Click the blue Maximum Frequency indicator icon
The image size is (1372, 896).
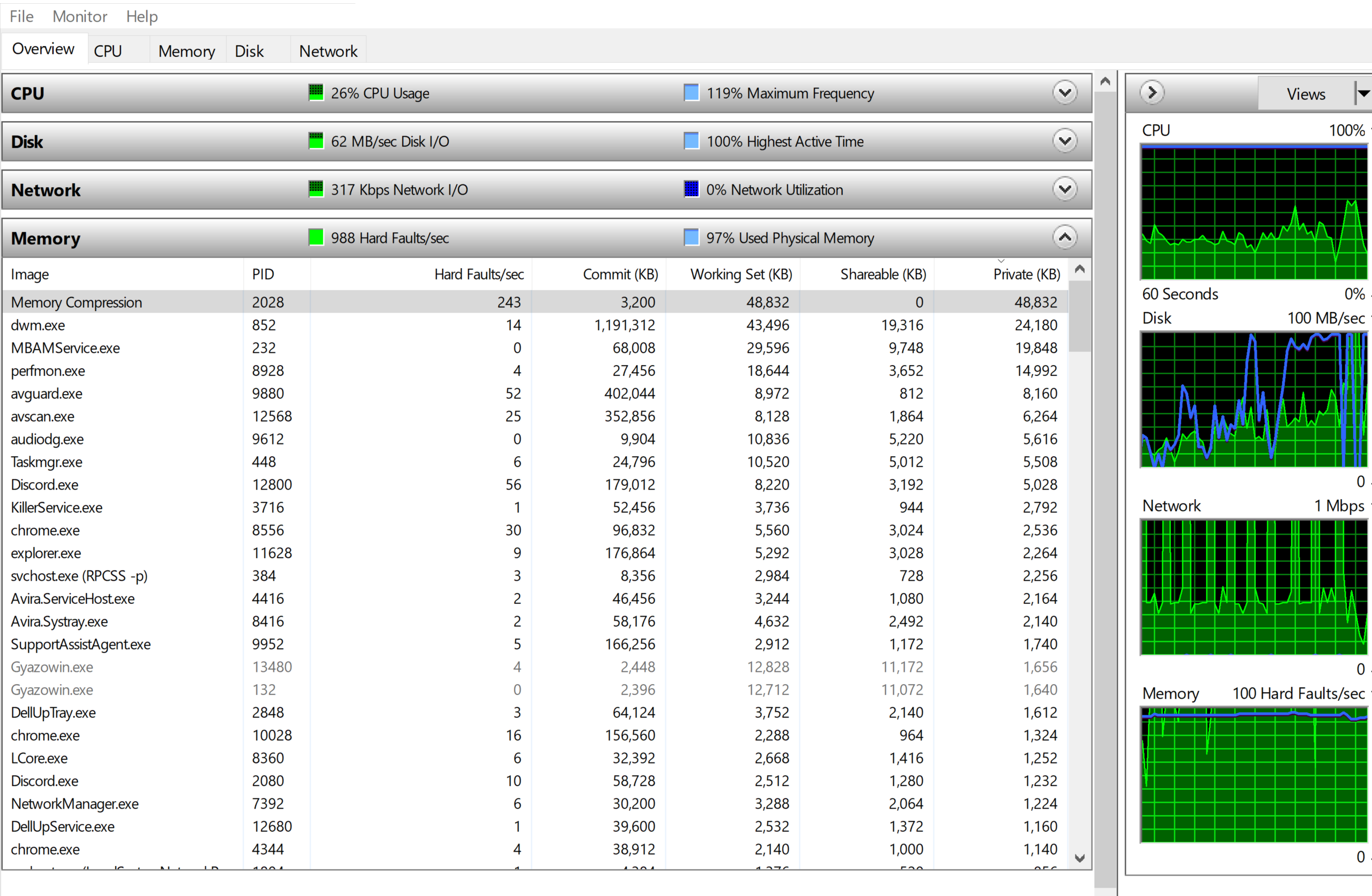[690, 92]
